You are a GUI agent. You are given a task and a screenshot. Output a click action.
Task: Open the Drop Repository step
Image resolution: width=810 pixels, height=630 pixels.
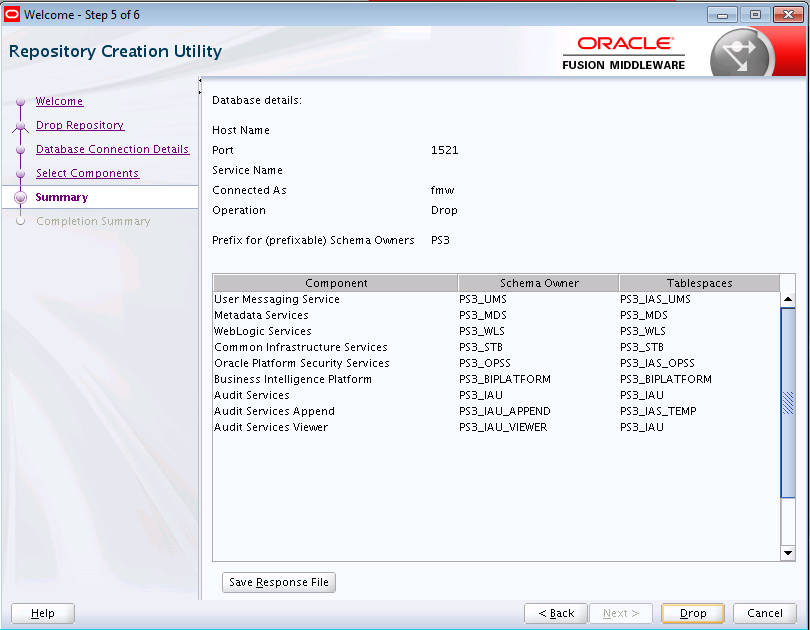pos(80,125)
